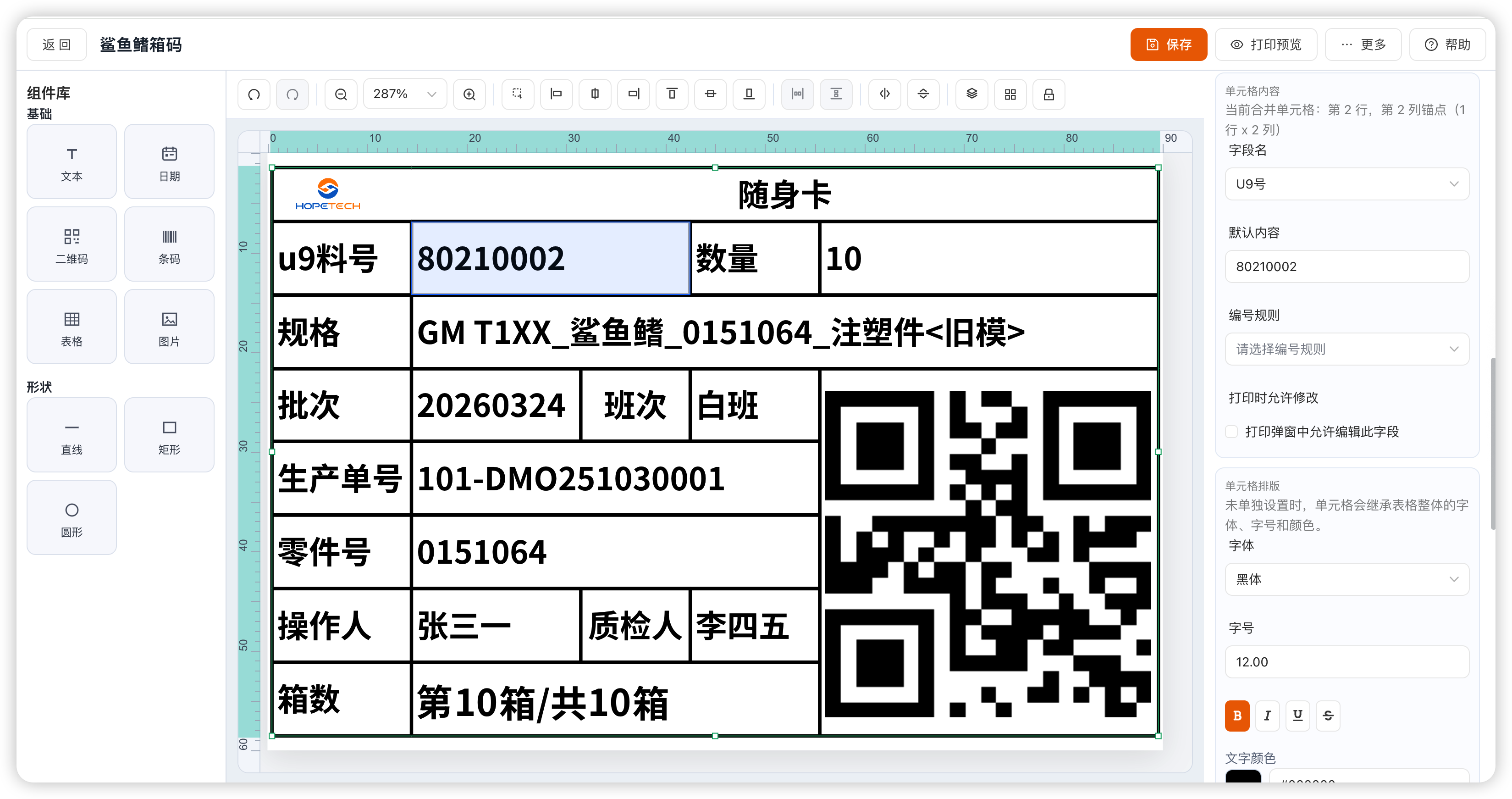The width and height of the screenshot is (1512, 799).
Task: Select the 第10箱/共10箱 cell
Action: tap(615, 700)
